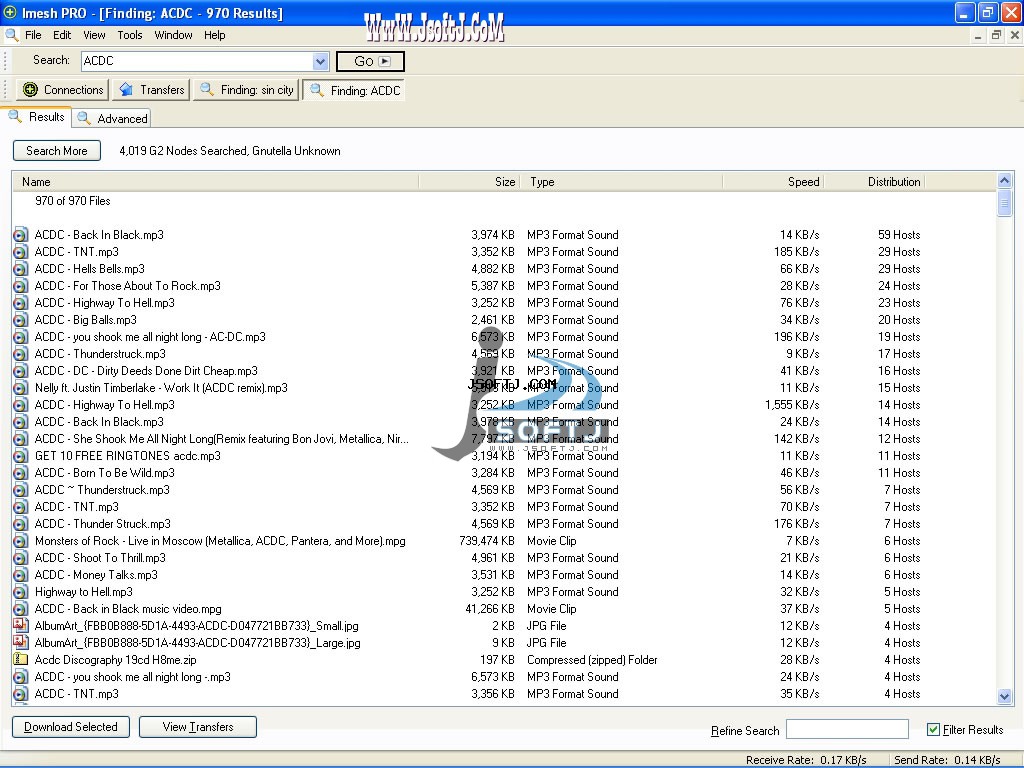Click the 'Compressed (zipped) Folder' type cell
Screen dimensions: 1024x768
pos(592,660)
